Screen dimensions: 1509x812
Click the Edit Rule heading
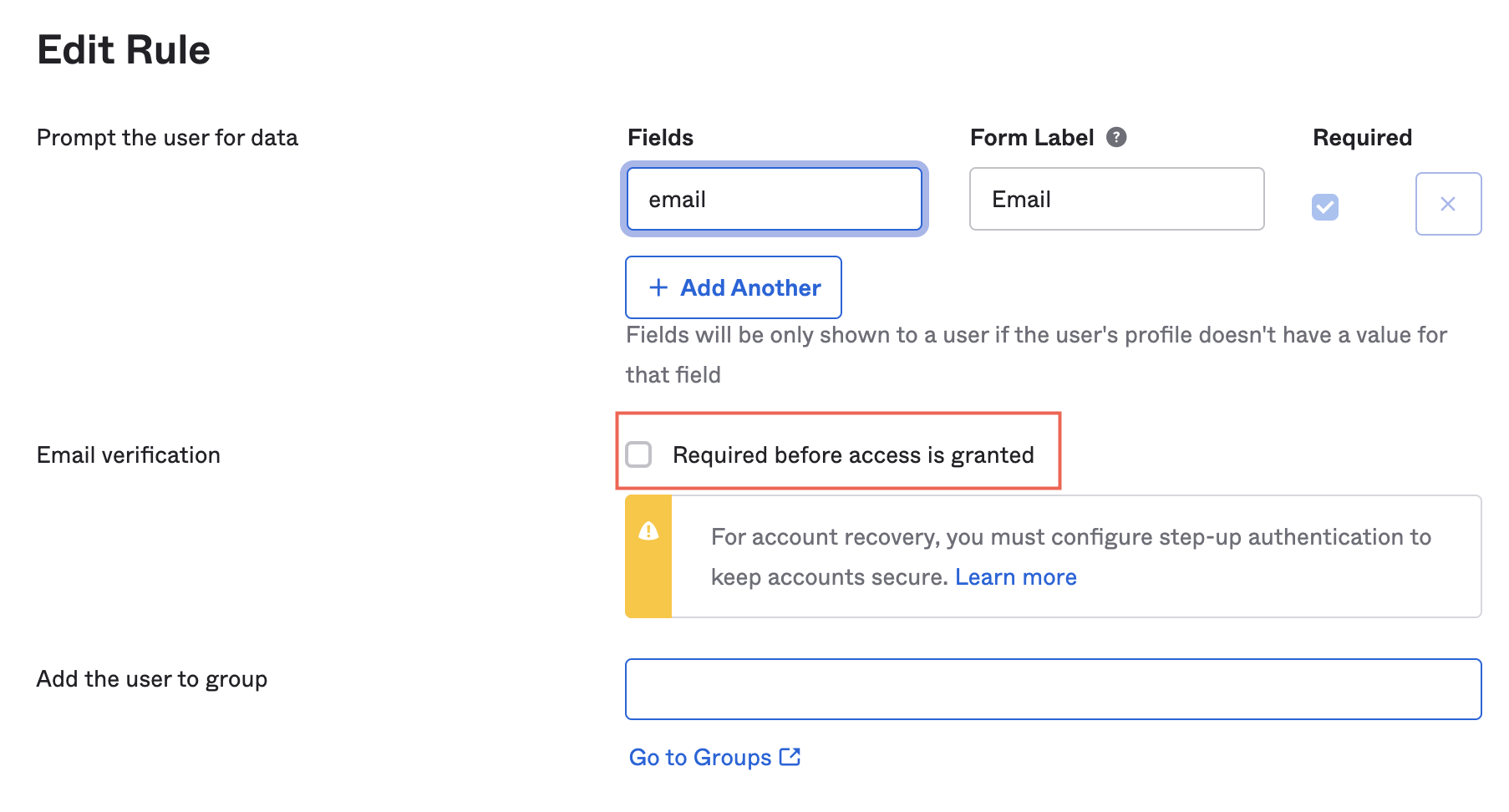[x=124, y=50]
